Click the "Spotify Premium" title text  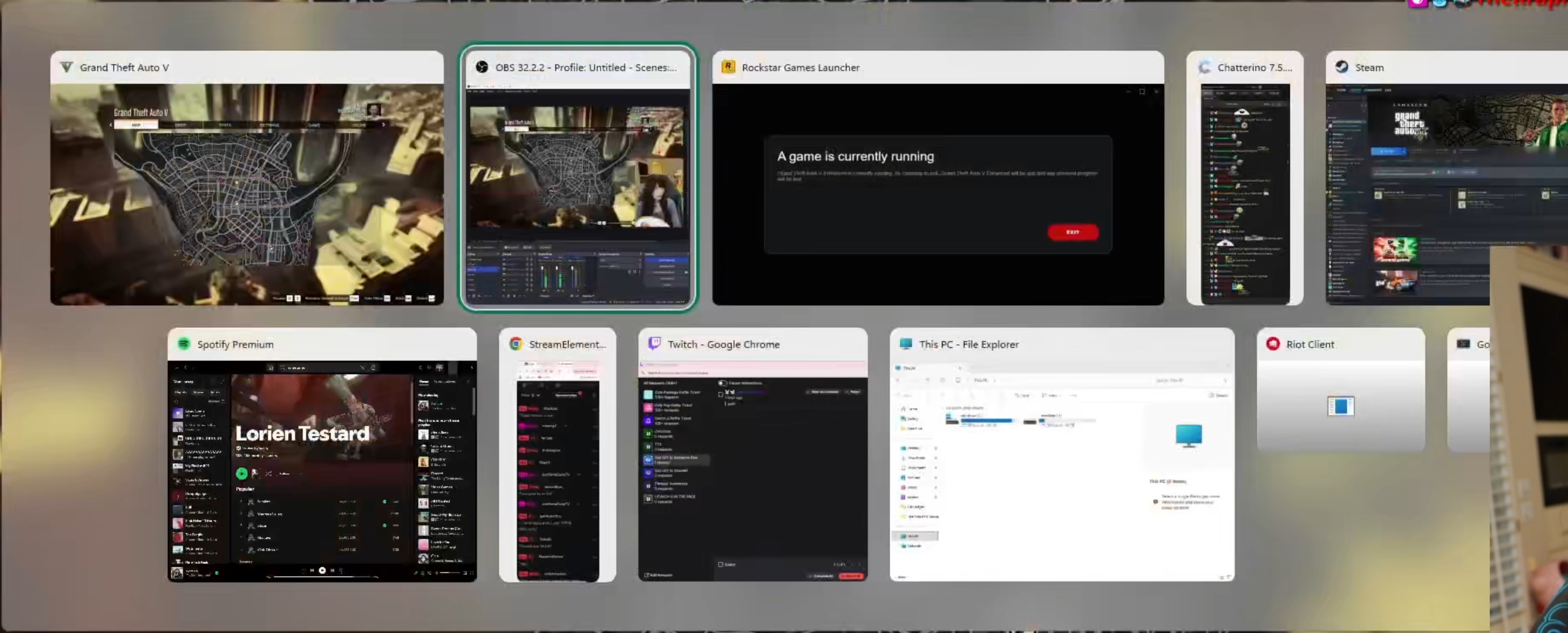tap(235, 344)
